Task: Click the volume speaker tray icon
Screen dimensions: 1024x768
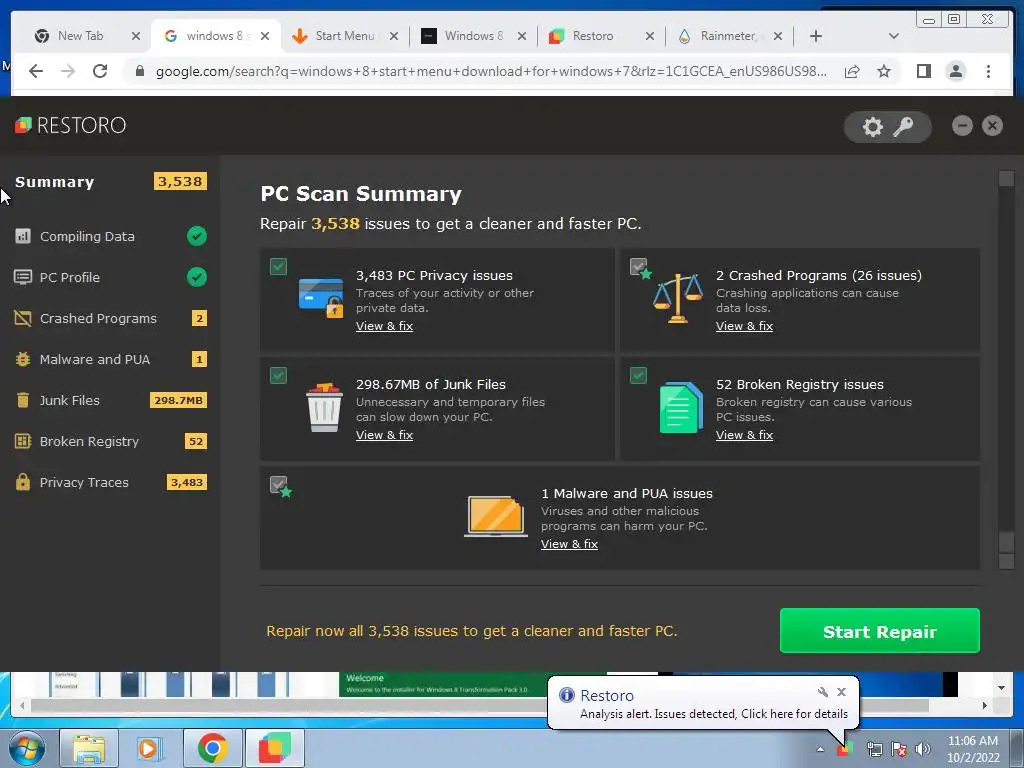Action: (923, 749)
